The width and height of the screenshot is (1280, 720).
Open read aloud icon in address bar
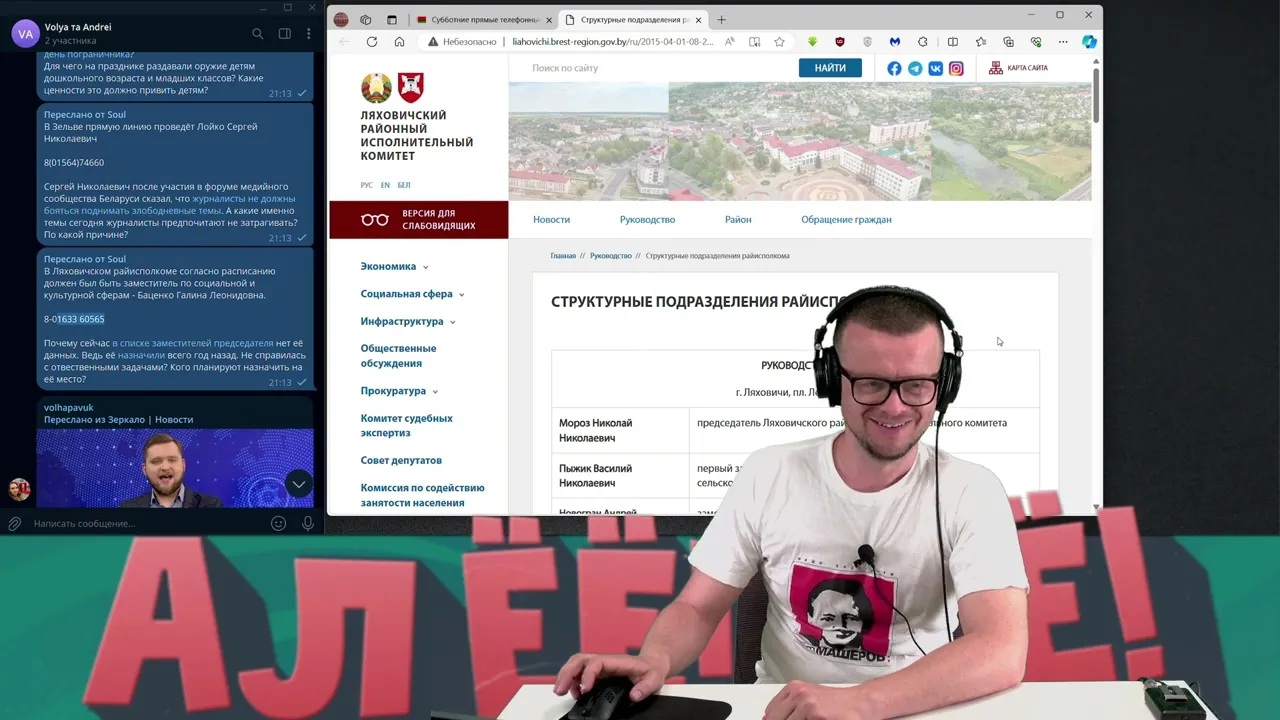(x=730, y=42)
